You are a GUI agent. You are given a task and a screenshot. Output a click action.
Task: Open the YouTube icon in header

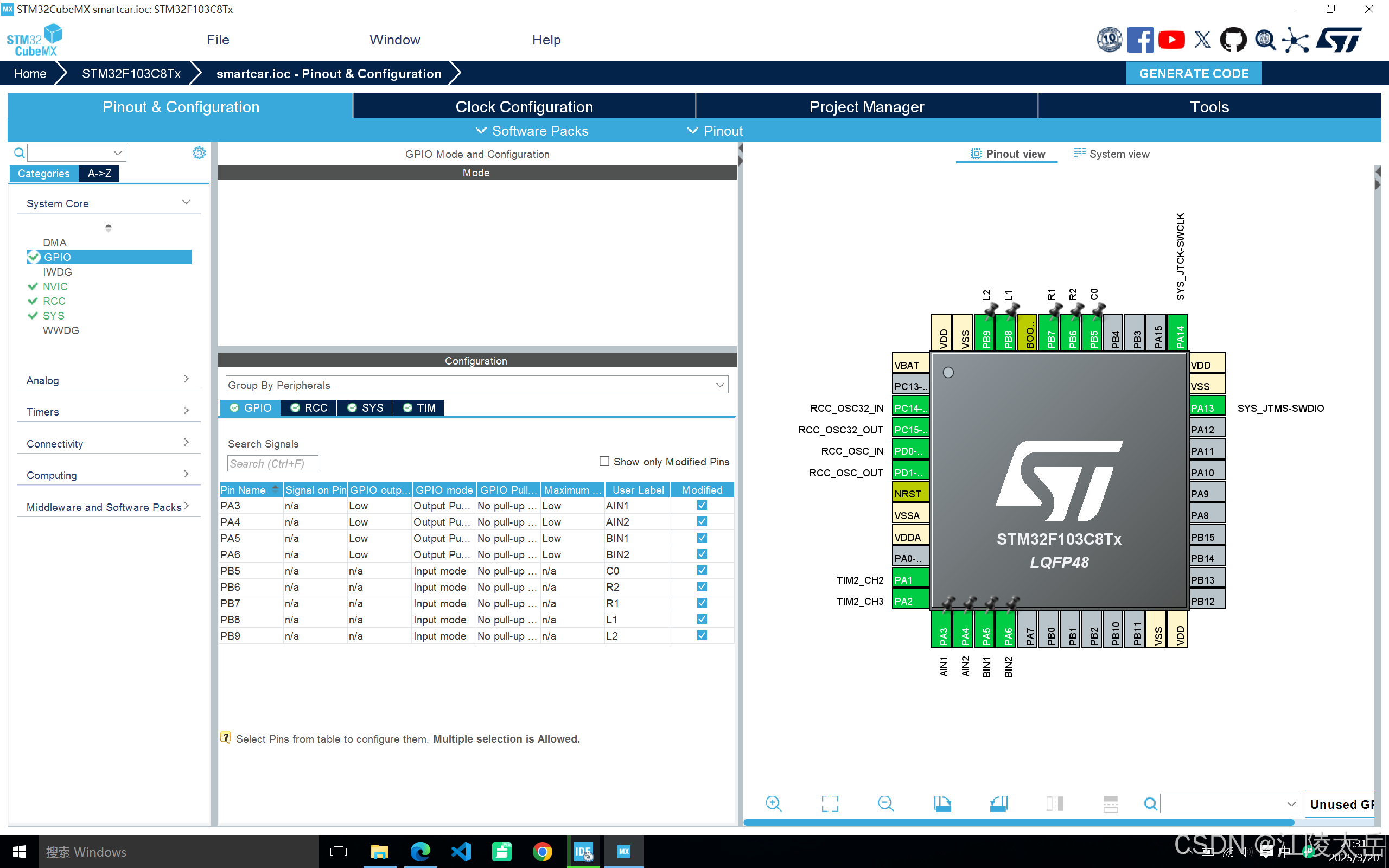click(1171, 40)
